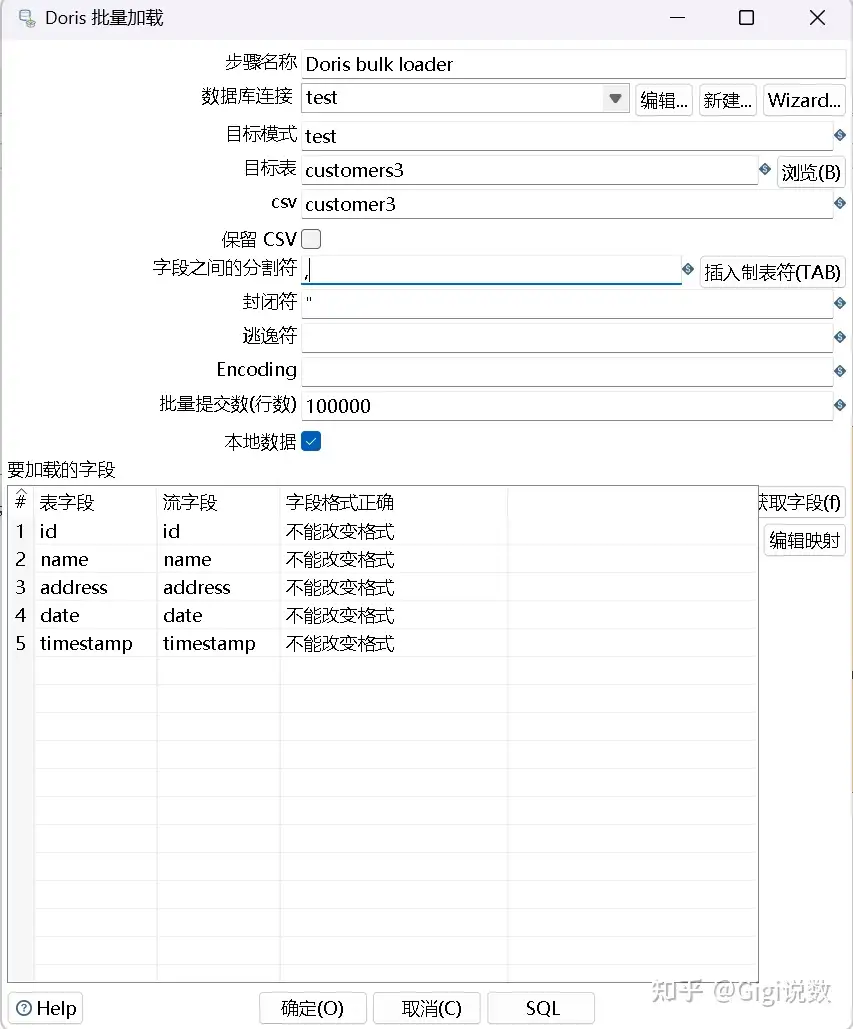The width and height of the screenshot is (853, 1029).
Task: Click variable icon beside 目标模式 field
Action: click(840, 135)
